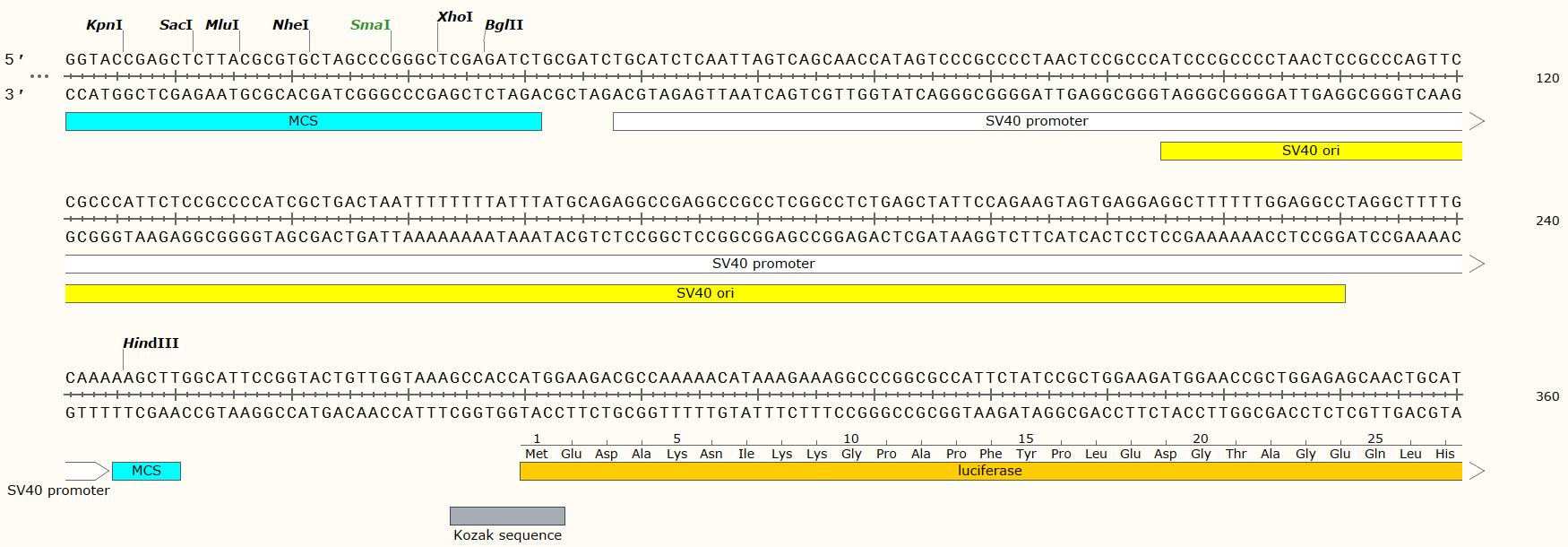Screen dimensions: 1568x547
Task: Click the Met start codon of luciferase
Action: 537,454
